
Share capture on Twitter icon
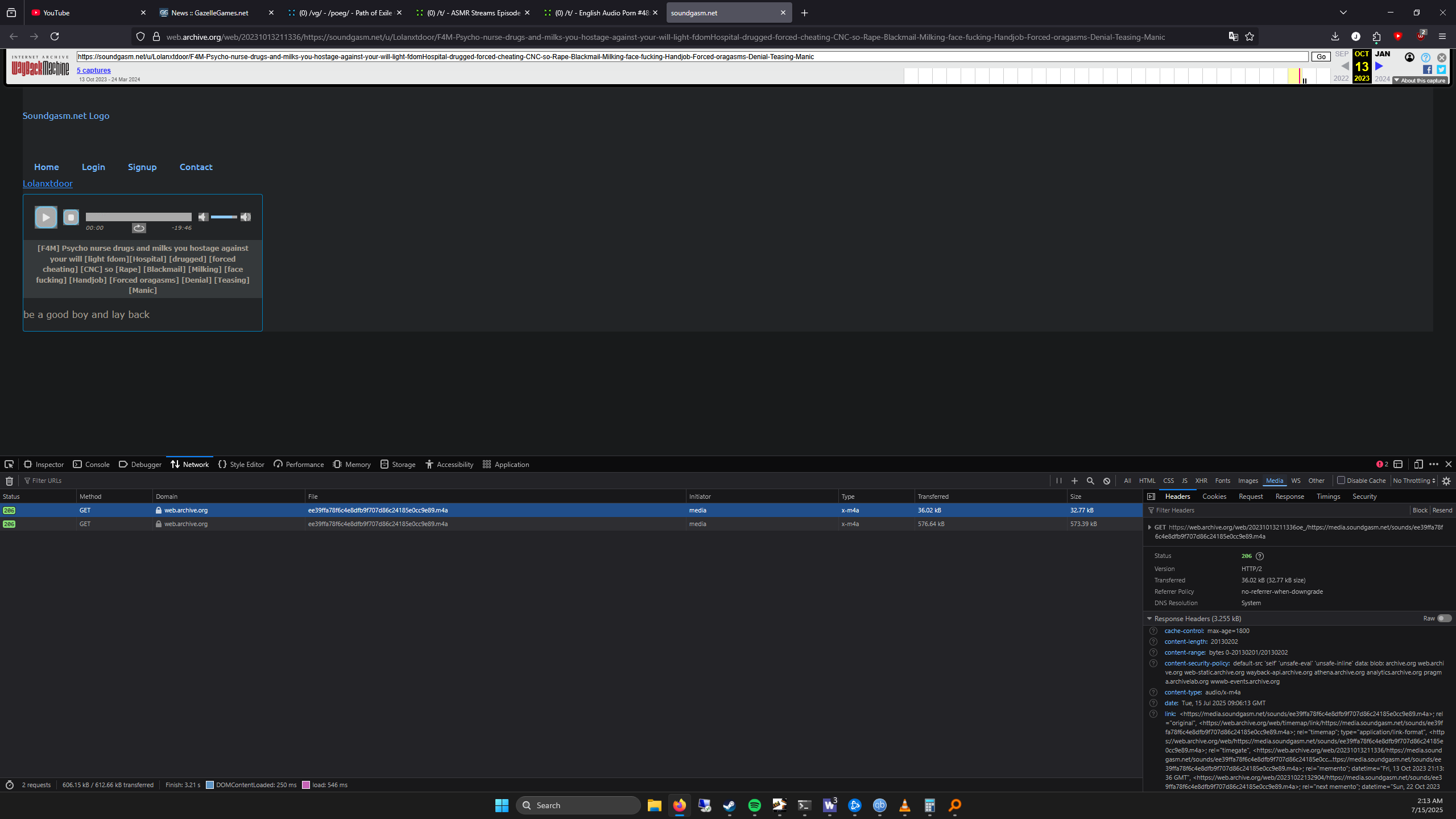[x=1441, y=69]
